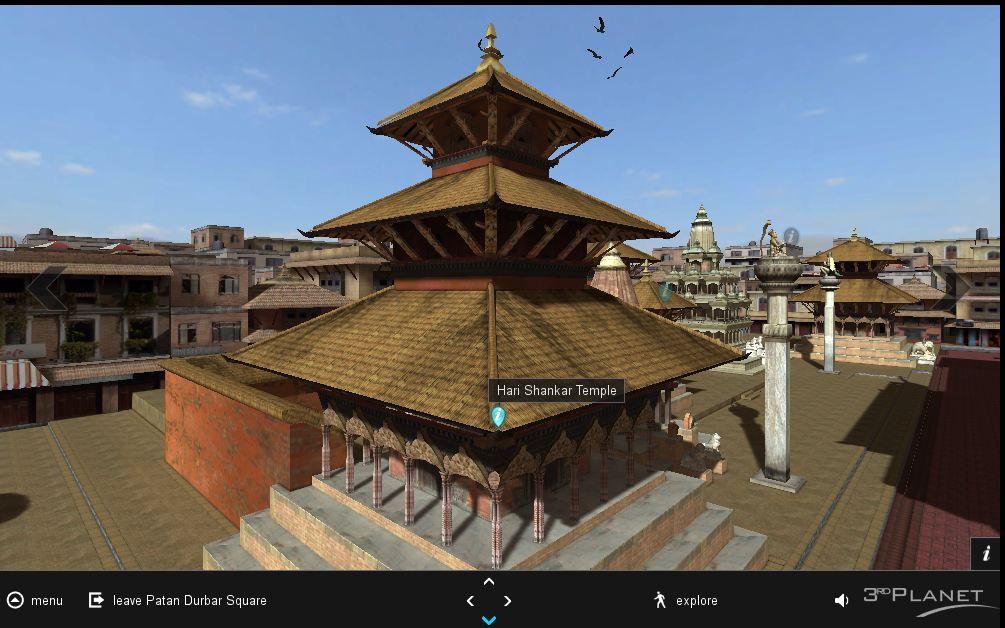Leave Patan Durbar Square
1005x628 pixels.
178,600
